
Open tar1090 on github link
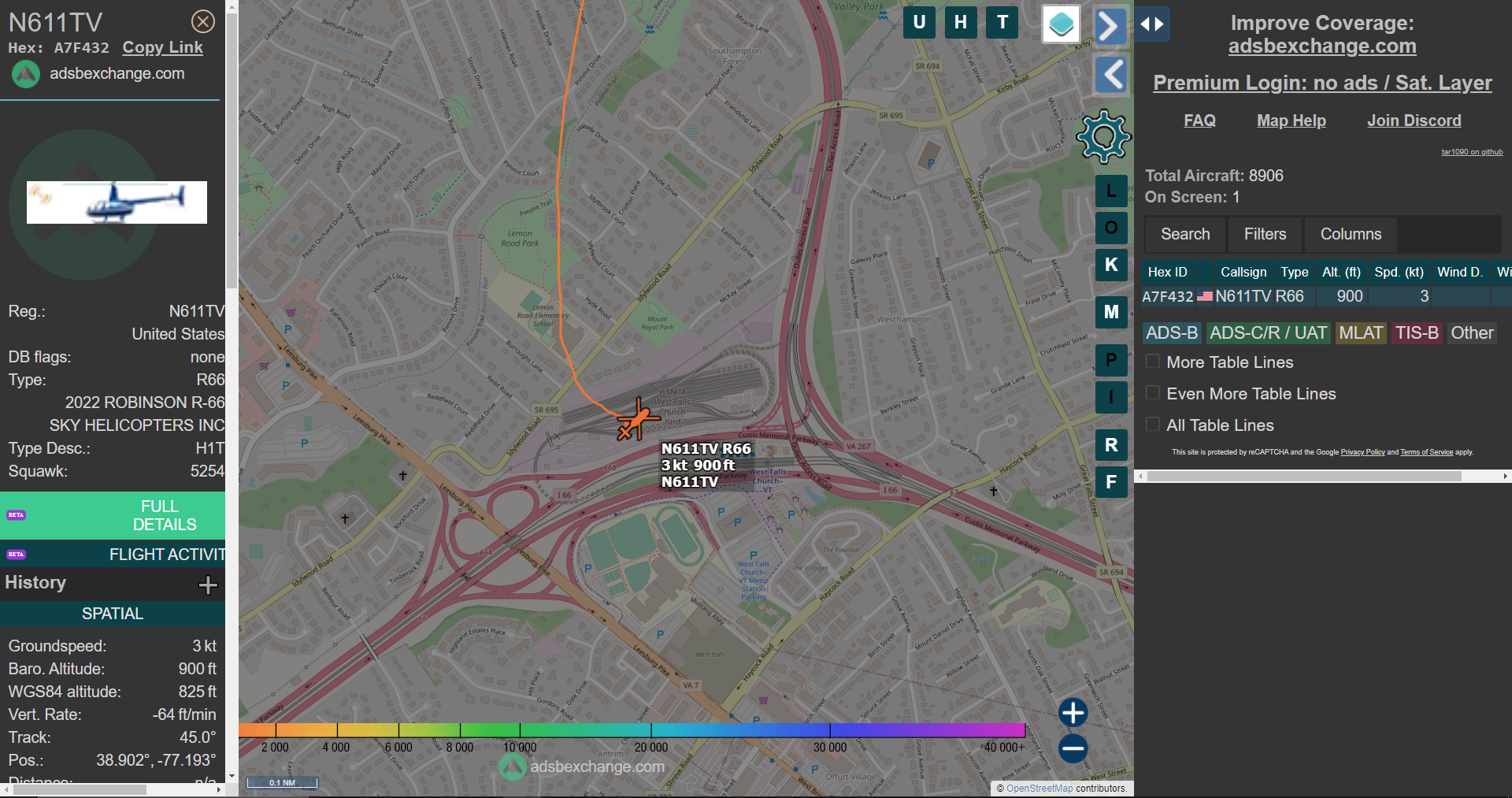pos(1472,152)
